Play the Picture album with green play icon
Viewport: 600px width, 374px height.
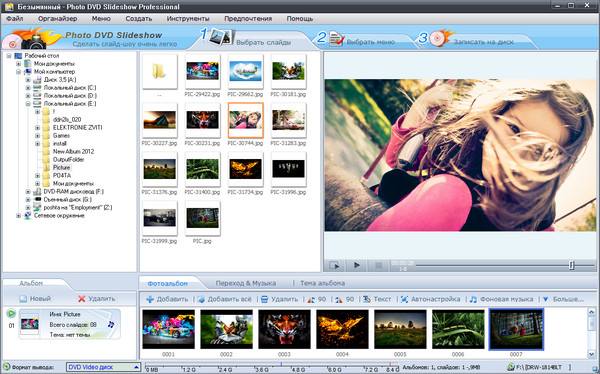tap(11, 314)
